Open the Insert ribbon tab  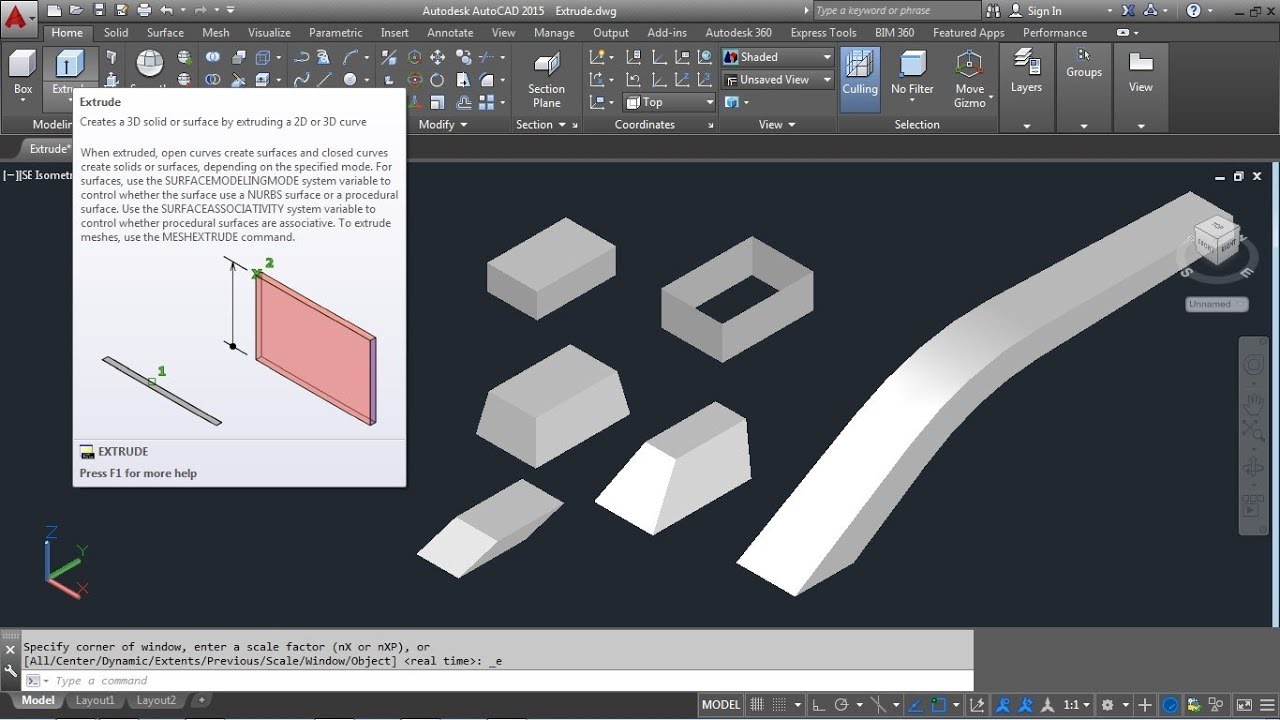[x=395, y=33]
